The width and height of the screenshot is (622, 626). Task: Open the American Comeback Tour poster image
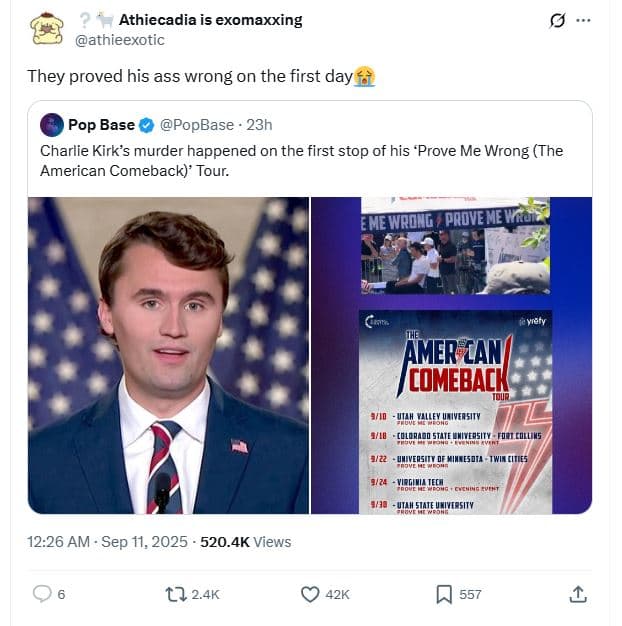point(455,412)
